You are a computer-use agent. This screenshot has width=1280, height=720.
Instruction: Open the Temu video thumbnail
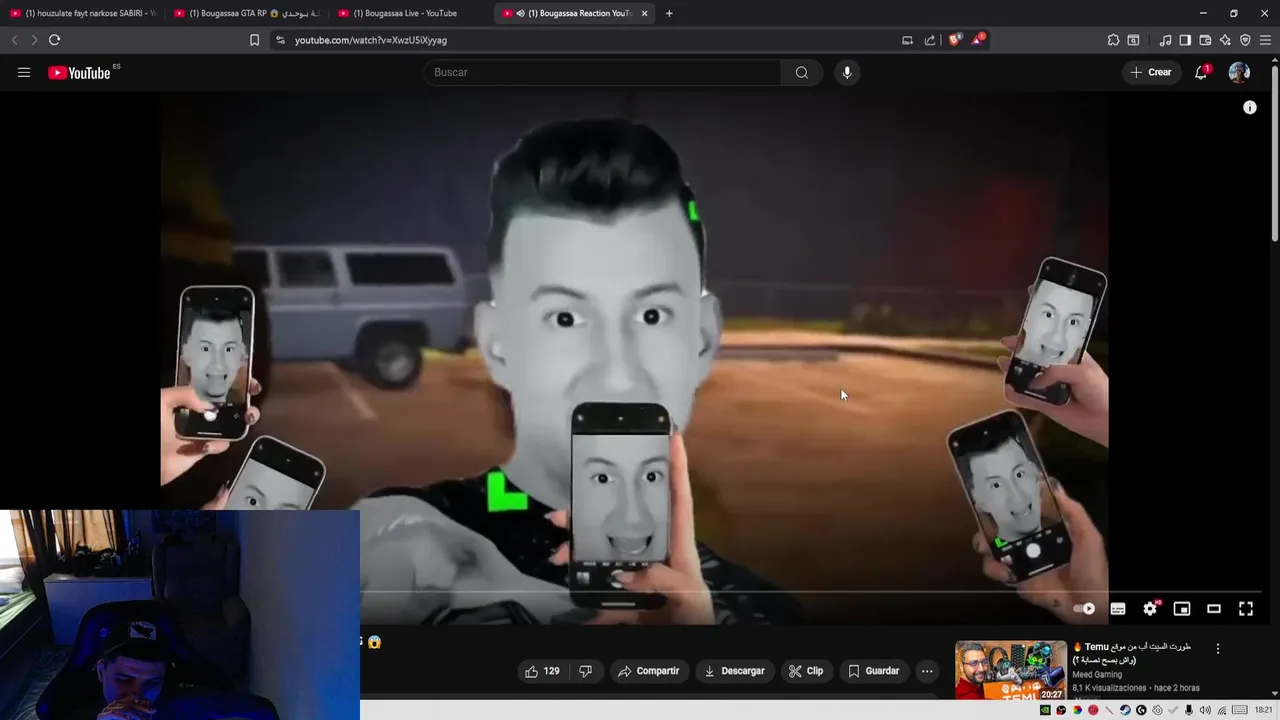pyautogui.click(x=1011, y=670)
